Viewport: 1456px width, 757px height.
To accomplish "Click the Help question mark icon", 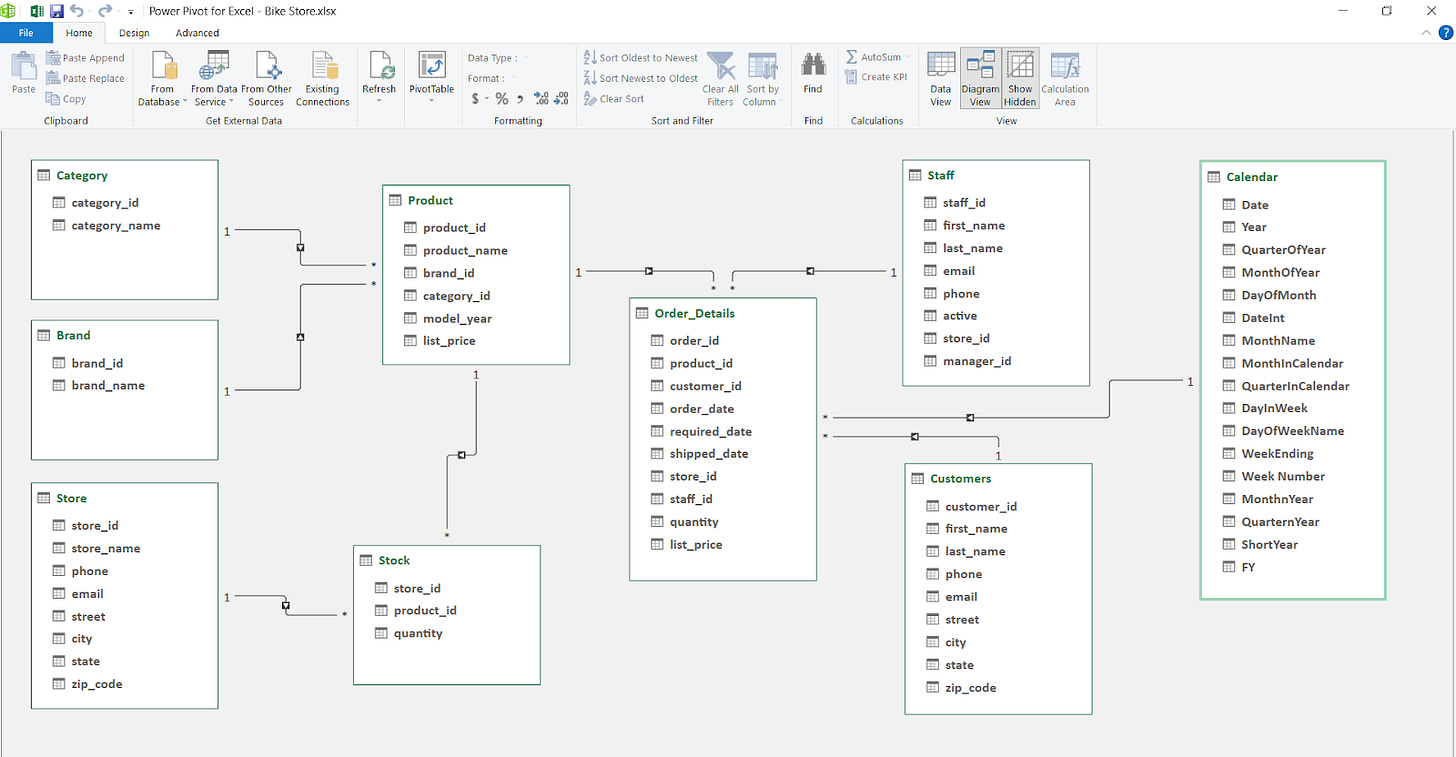I will pos(1445,33).
